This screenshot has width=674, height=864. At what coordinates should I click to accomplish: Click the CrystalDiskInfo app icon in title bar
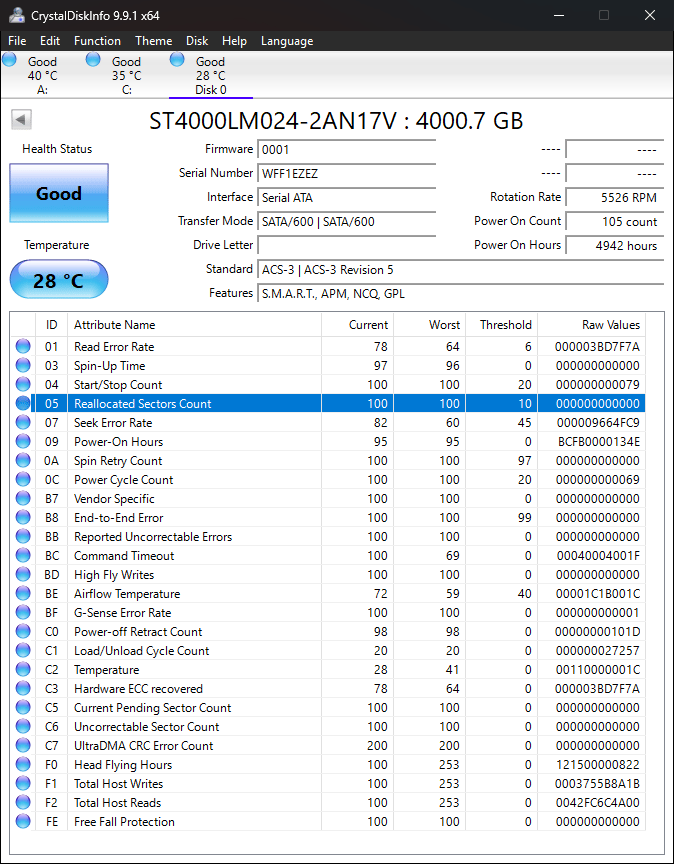tap(17, 15)
